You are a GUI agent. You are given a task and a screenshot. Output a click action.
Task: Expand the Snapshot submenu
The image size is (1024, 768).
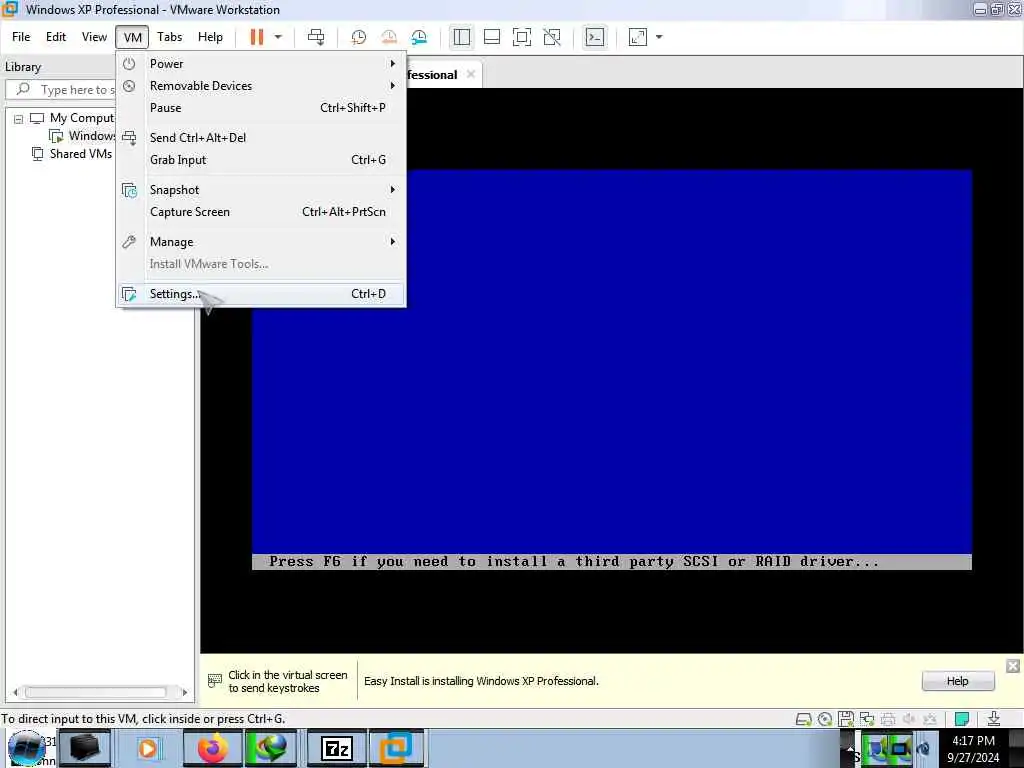click(x=261, y=190)
